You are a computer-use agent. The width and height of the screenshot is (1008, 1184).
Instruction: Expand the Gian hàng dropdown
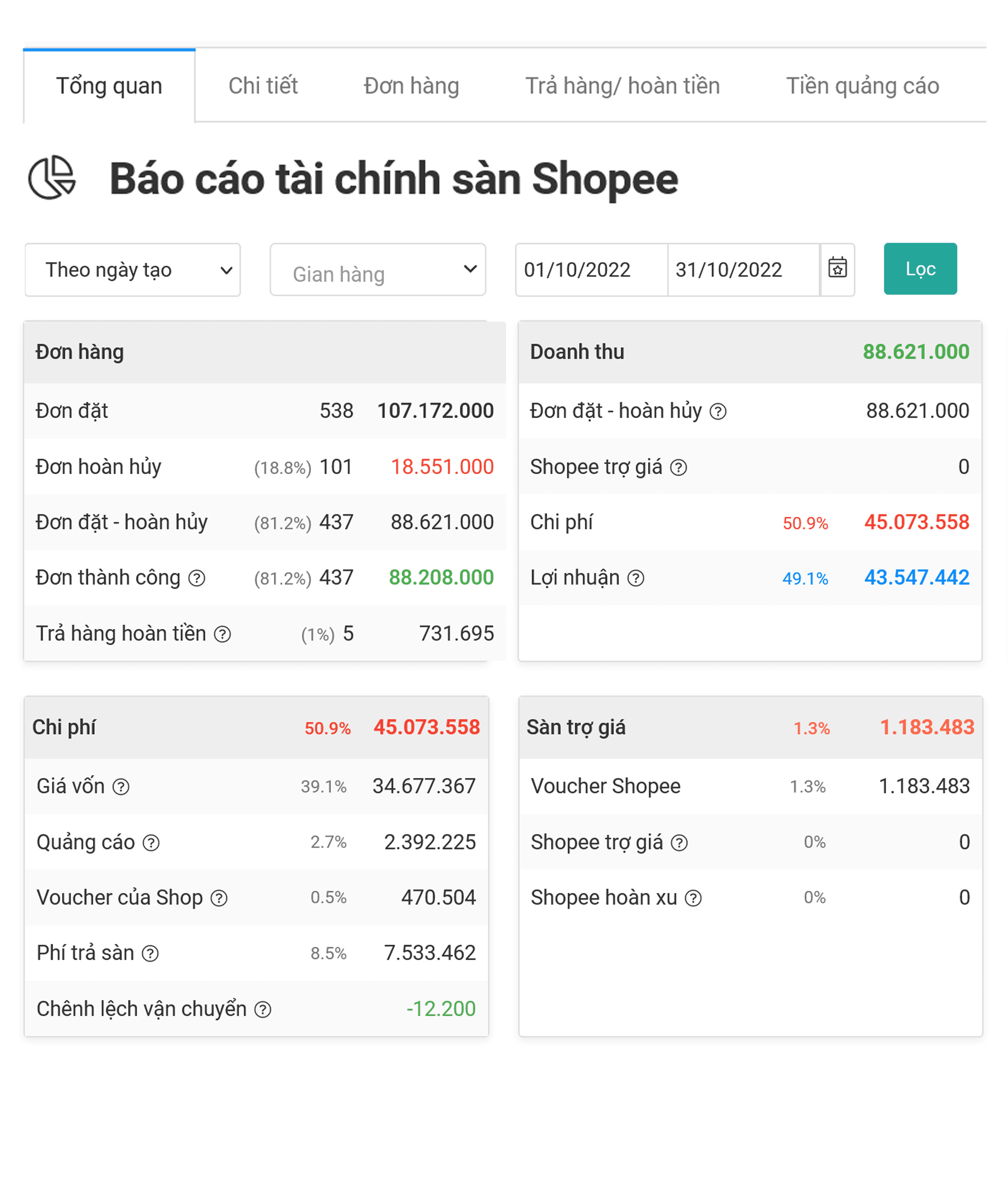click(x=377, y=270)
